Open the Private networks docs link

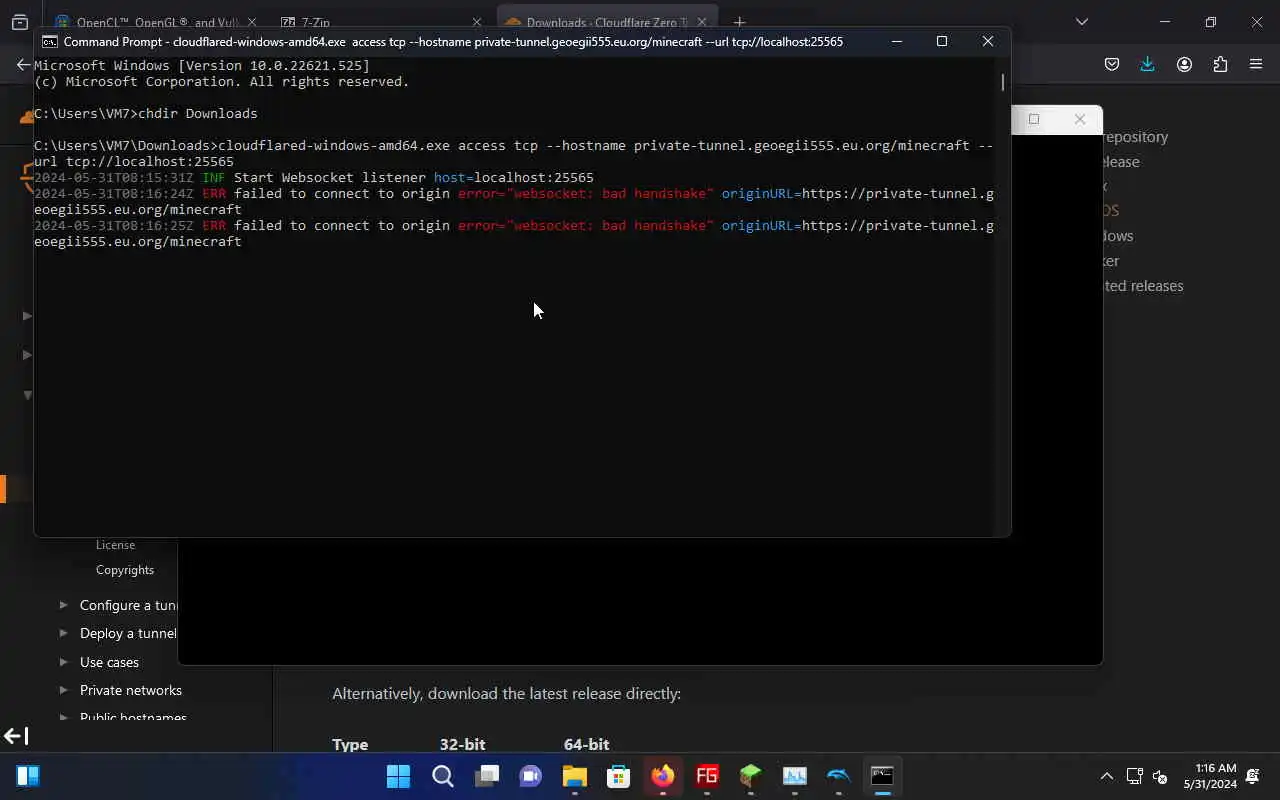click(131, 690)
